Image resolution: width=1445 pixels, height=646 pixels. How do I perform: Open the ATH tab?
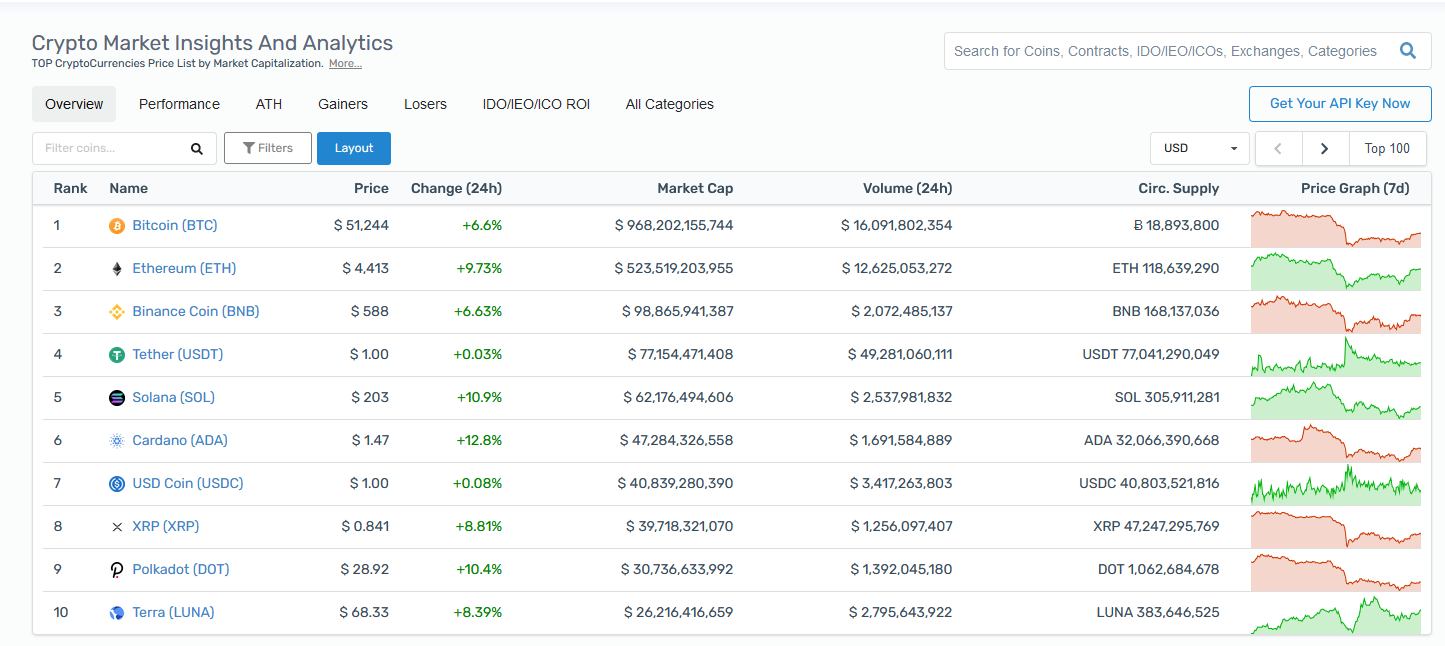[269, 104]
